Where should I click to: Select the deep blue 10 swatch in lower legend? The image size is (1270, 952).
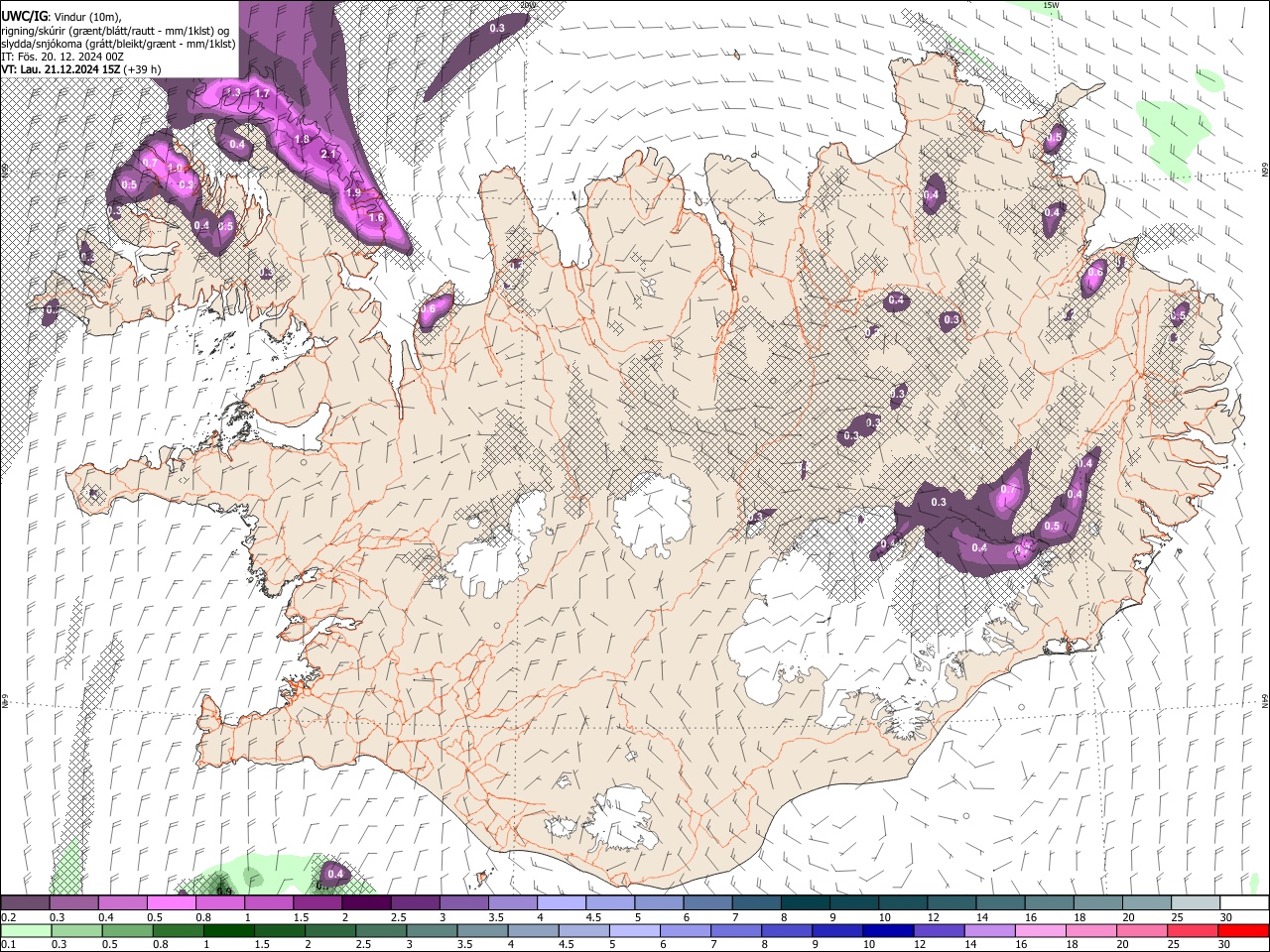888,931
